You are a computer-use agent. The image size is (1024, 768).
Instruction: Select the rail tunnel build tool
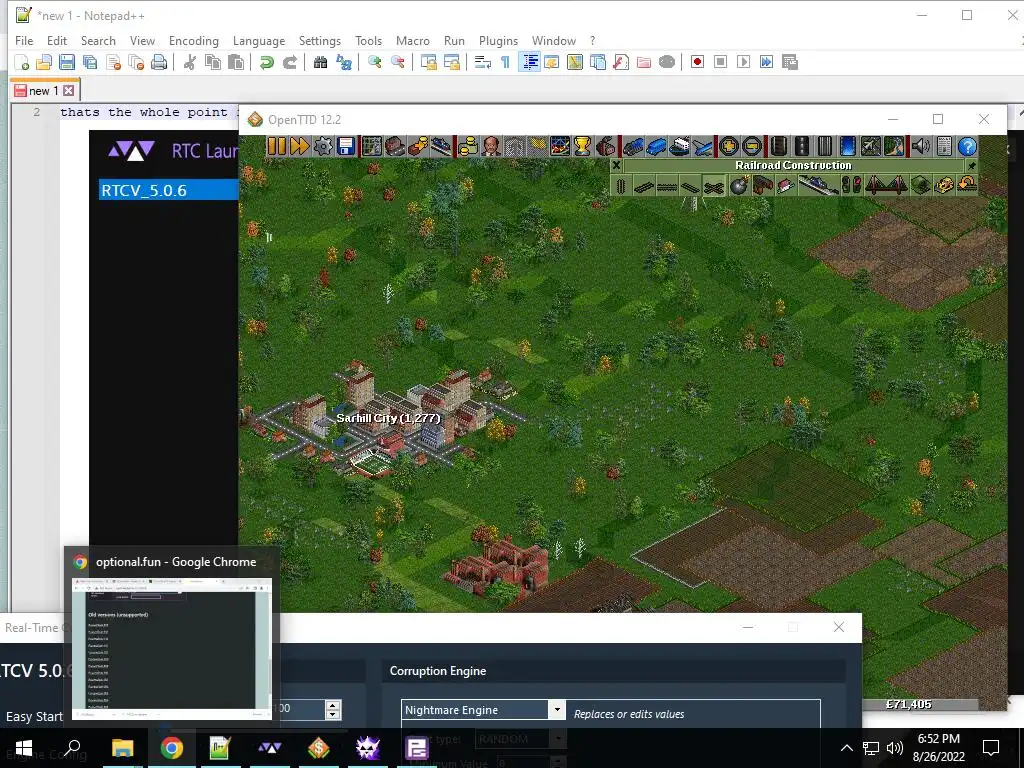921,185
